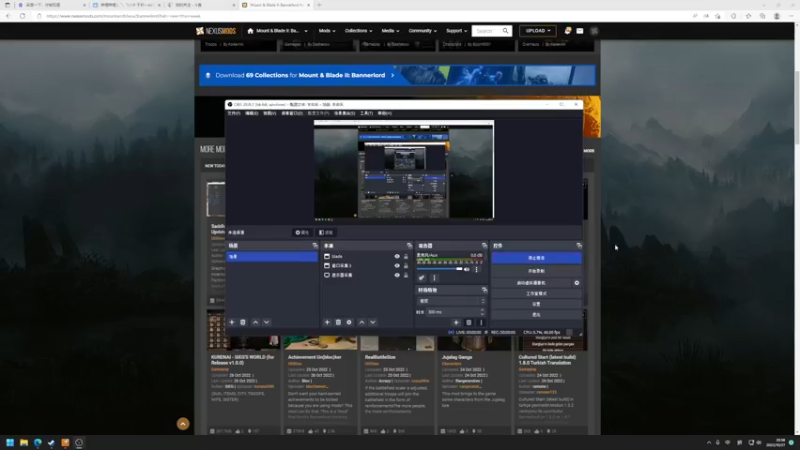Open OBS settings from controls panel
Viewport: 800px width, 450px height.
tap(536, 304)
